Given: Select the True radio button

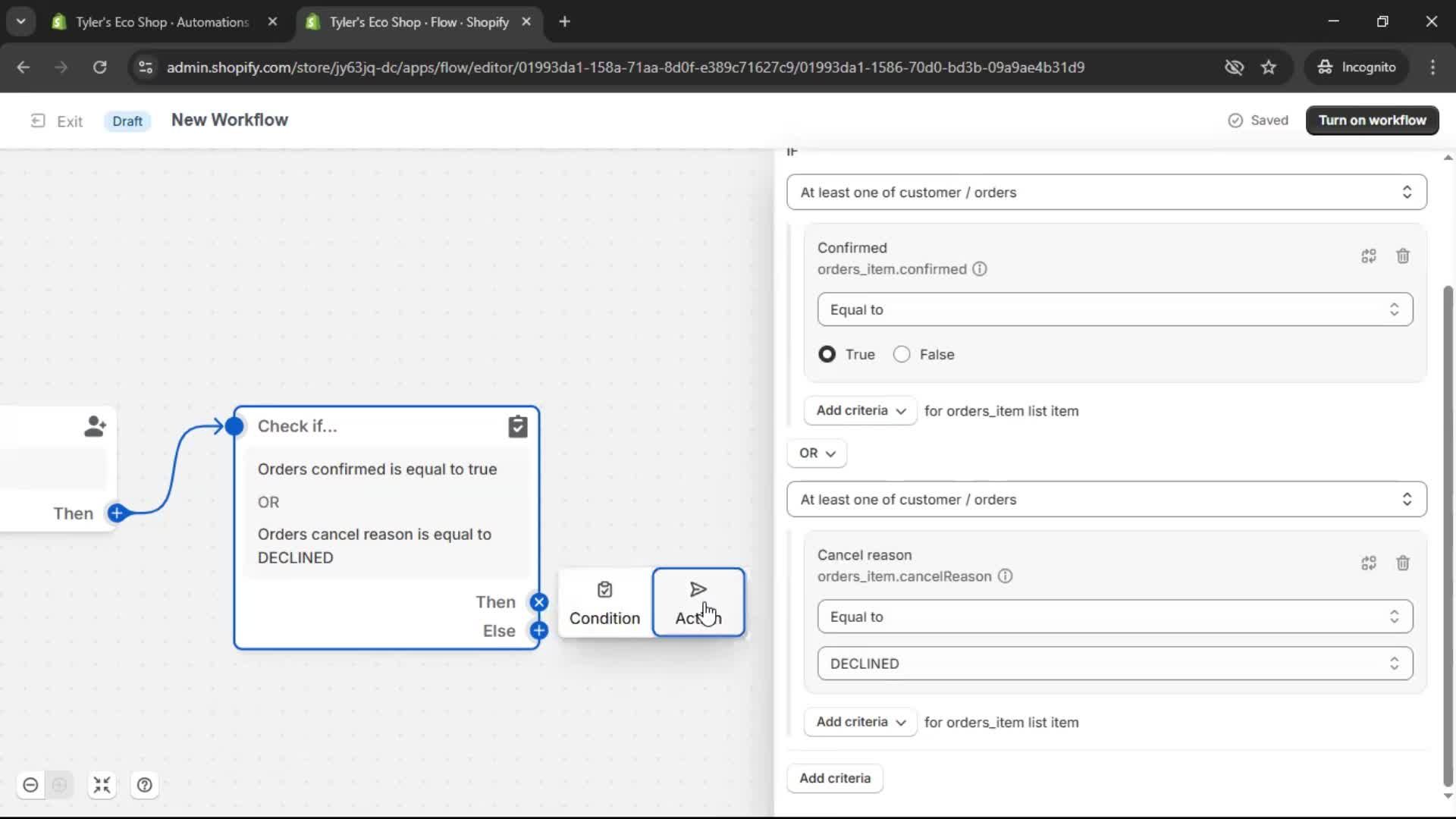Looking at the screenshot, I should pos(827,354).
